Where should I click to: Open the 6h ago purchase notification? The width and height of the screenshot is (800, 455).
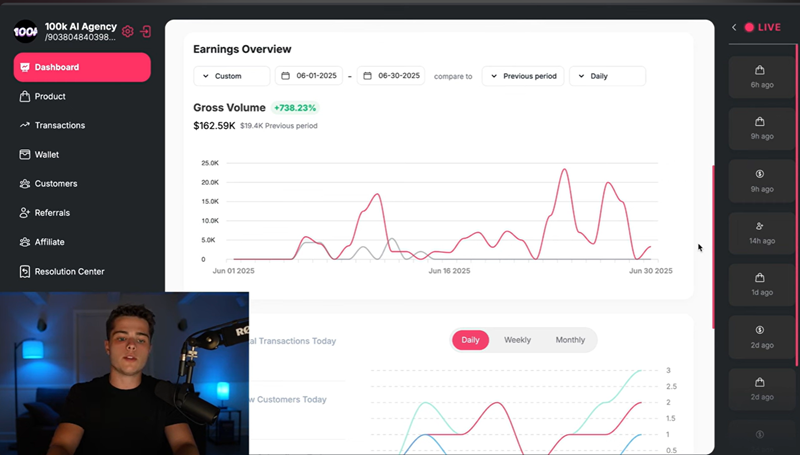pyautogui.click(x=760, y=76)
